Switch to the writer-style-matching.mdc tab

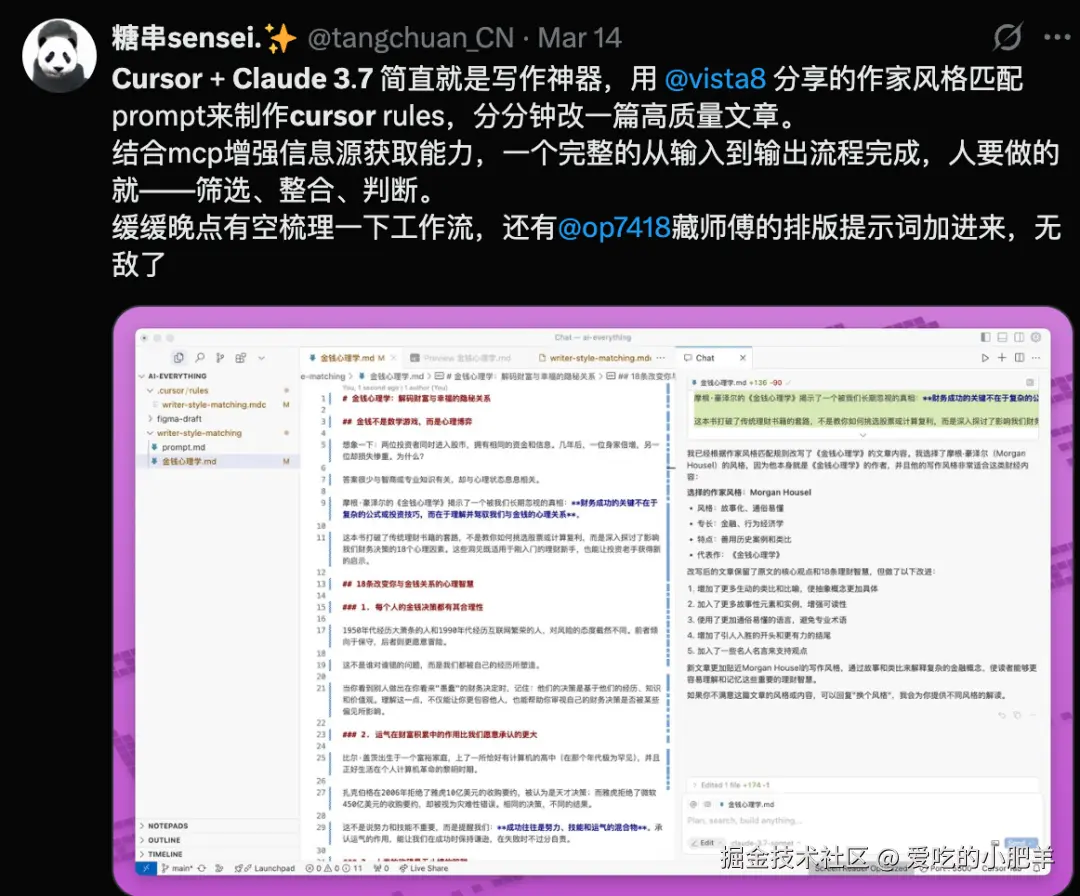[594, 358]
